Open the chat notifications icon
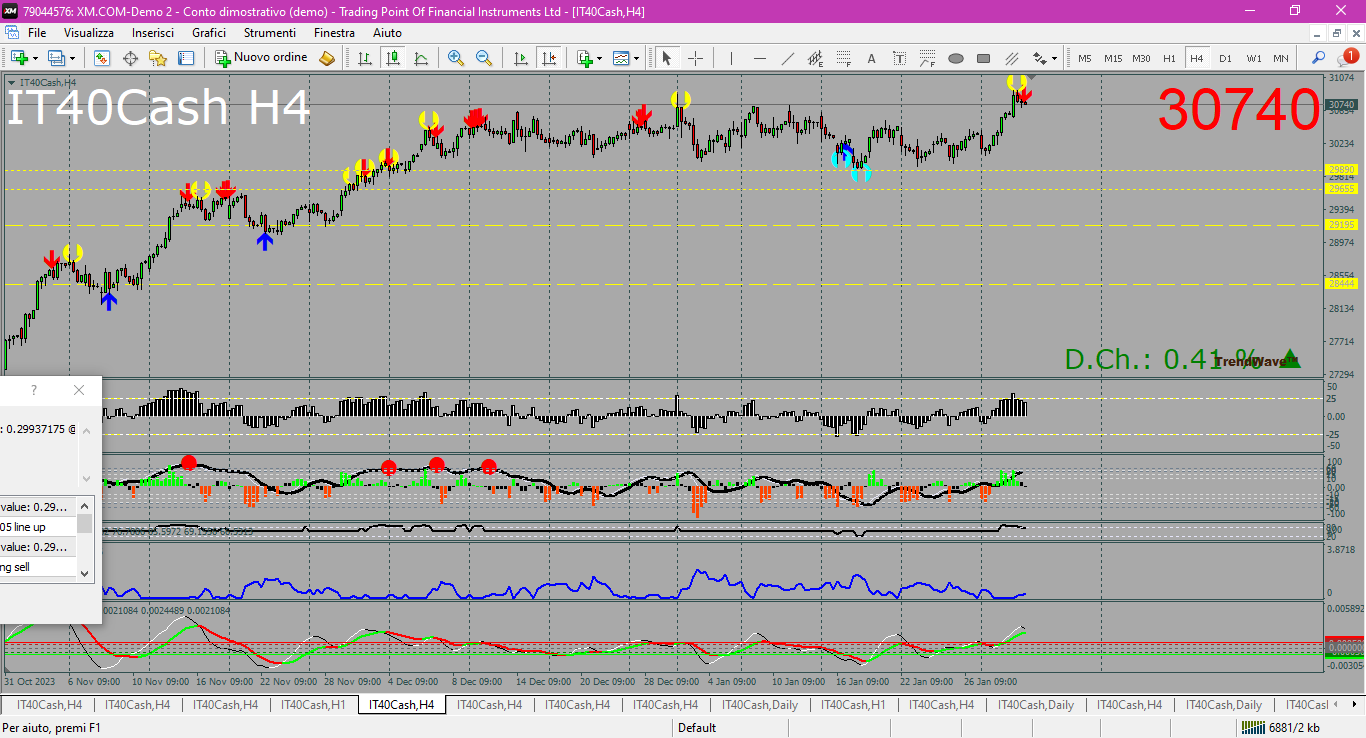This screenshot has width=1366, height=738. tap(1347, 57)
